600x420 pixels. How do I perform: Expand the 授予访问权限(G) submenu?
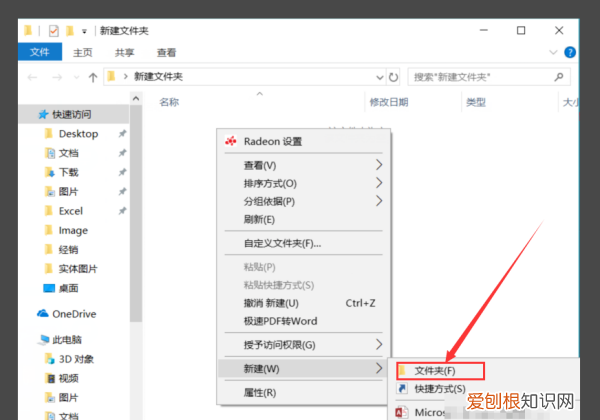click(x=303, y=345)
